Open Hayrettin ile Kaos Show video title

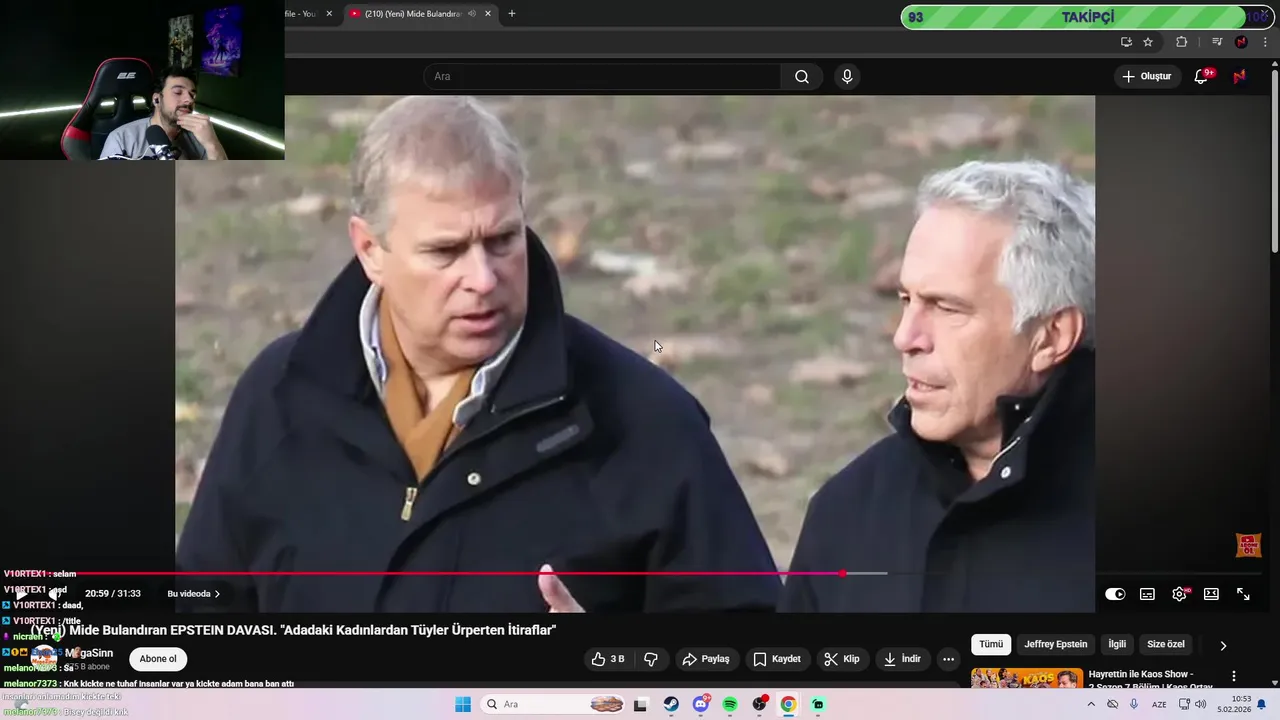click(1151, 680)
